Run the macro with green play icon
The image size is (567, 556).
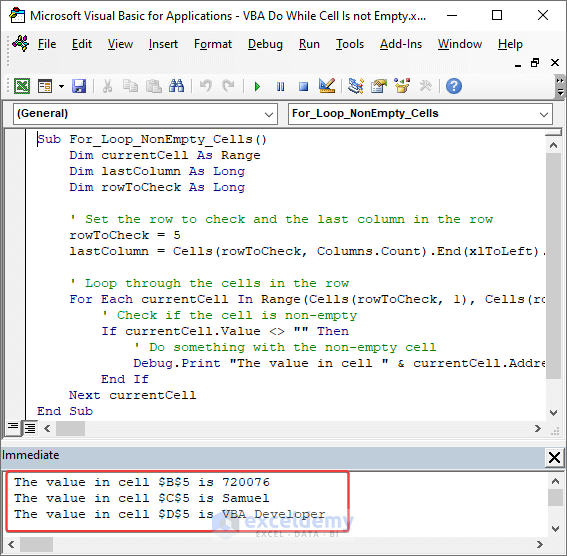(x=257, y=87)
